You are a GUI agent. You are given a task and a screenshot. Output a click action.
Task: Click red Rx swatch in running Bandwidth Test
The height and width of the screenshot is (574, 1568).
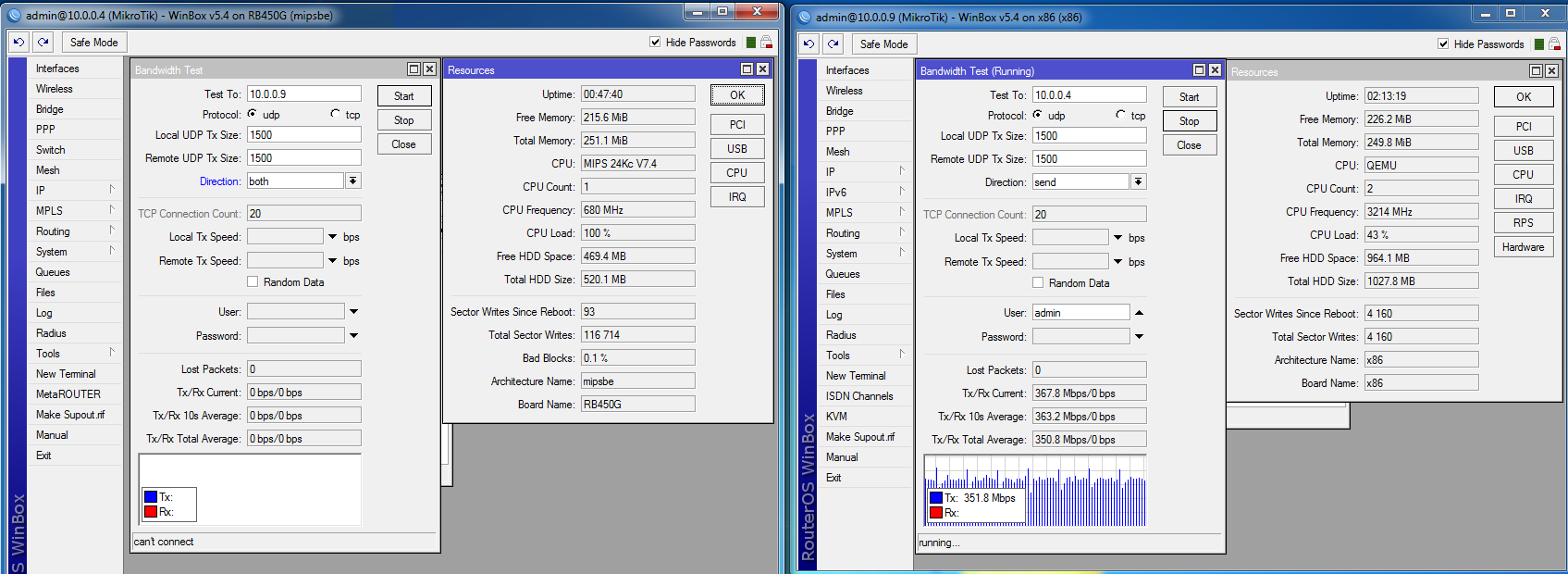[x=936, y=512]
